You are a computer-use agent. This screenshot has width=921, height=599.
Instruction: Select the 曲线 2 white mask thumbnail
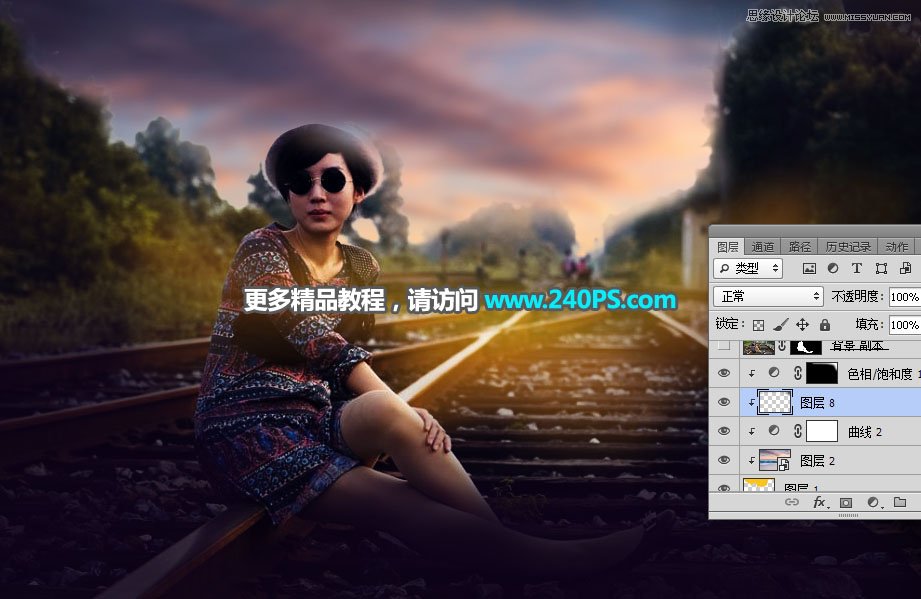click(x=822, y=431)
